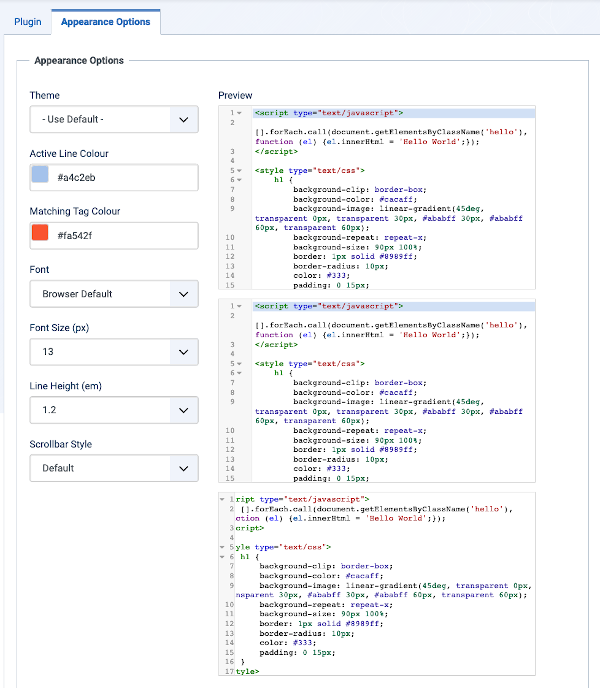Collapse line 1 fold arrow in second preview
The image size is (600, 688).
pos(240,306)
